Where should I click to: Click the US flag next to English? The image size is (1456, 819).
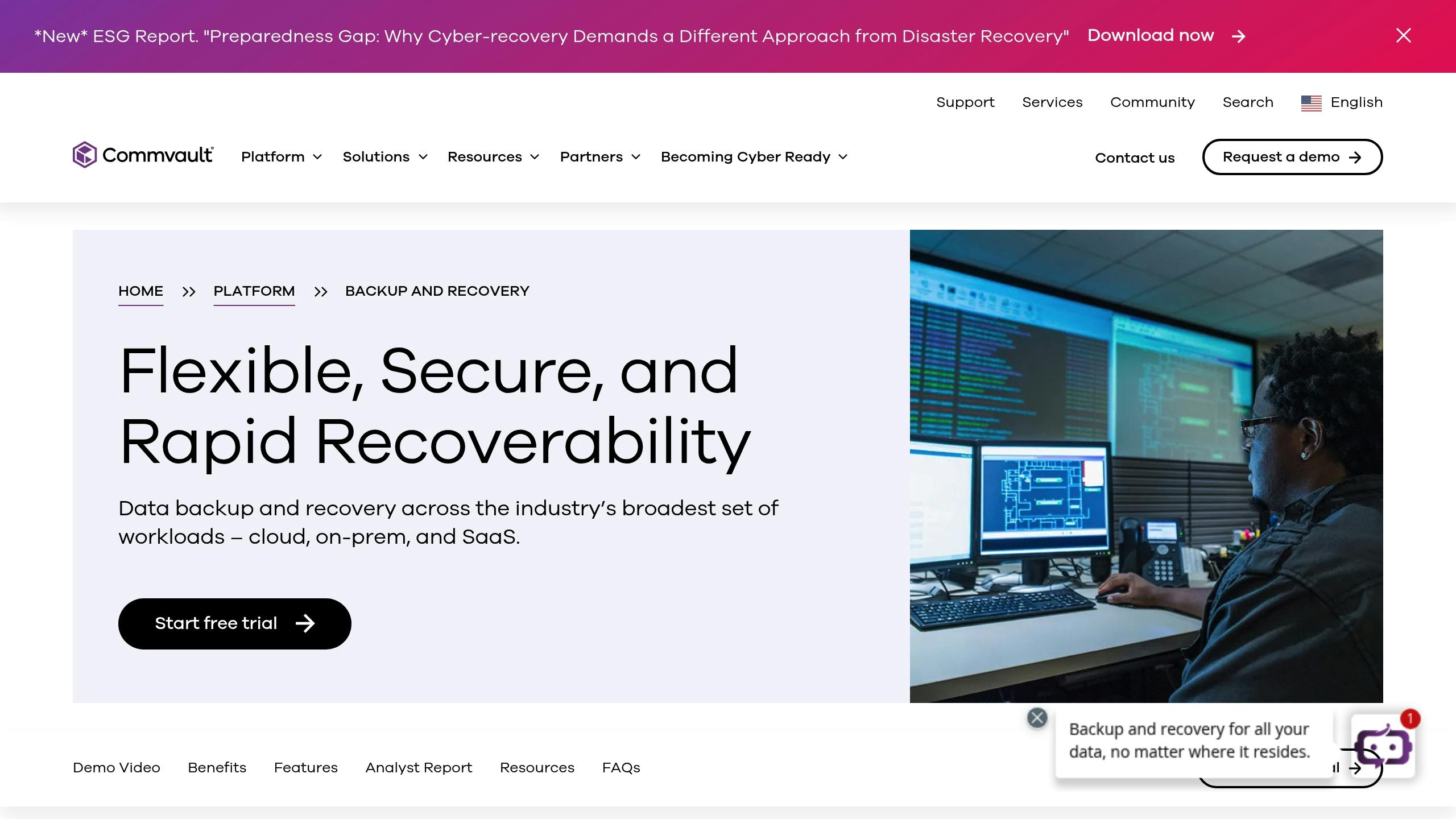point(1312,103)
